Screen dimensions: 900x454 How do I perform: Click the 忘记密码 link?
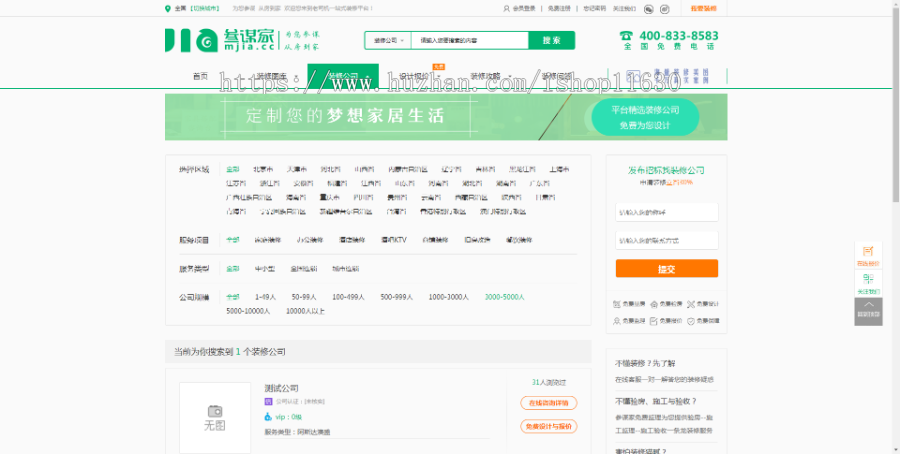pos(594,9)
